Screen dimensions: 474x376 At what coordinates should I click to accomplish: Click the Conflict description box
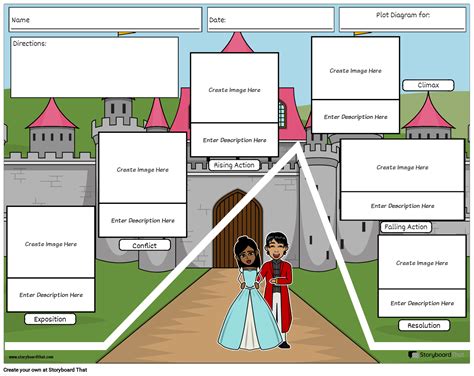[x=143, y=220]
